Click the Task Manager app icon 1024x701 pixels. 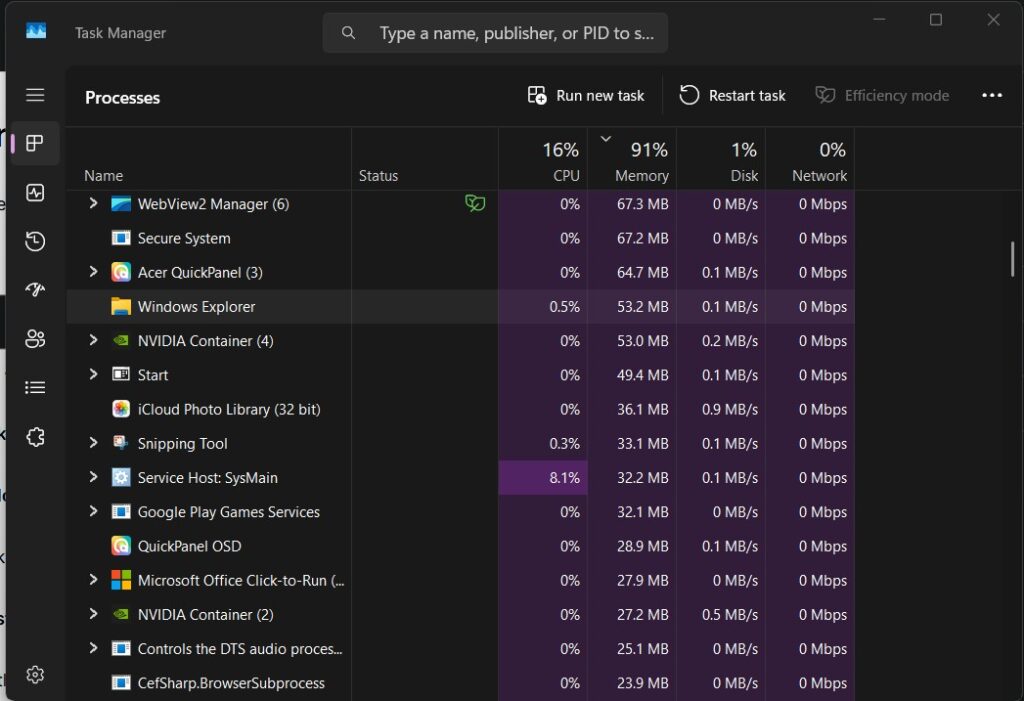coord(36,31)
